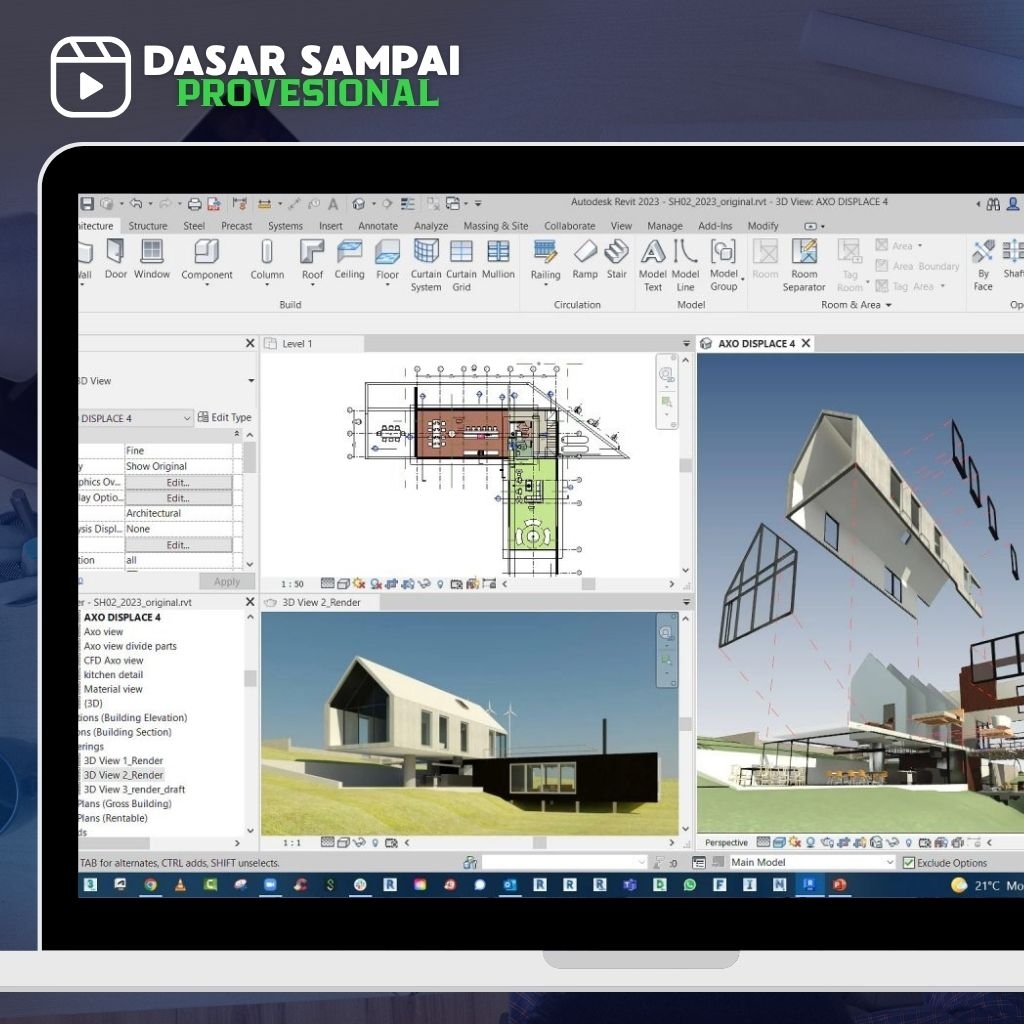Select the By Face opening tool

click(x=983, y=264)
